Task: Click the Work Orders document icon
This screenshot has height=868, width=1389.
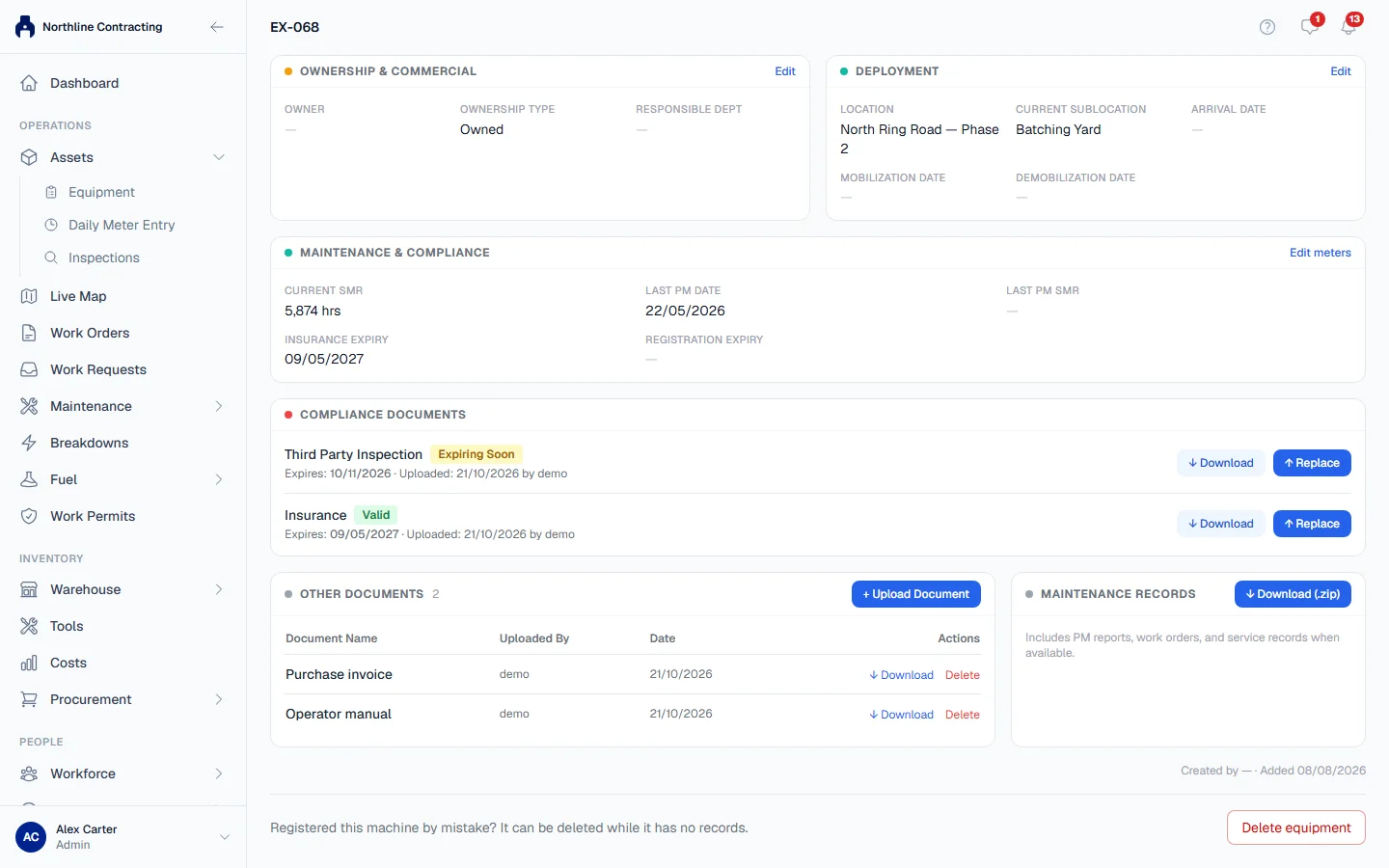Action: click(x=29, y=333)
